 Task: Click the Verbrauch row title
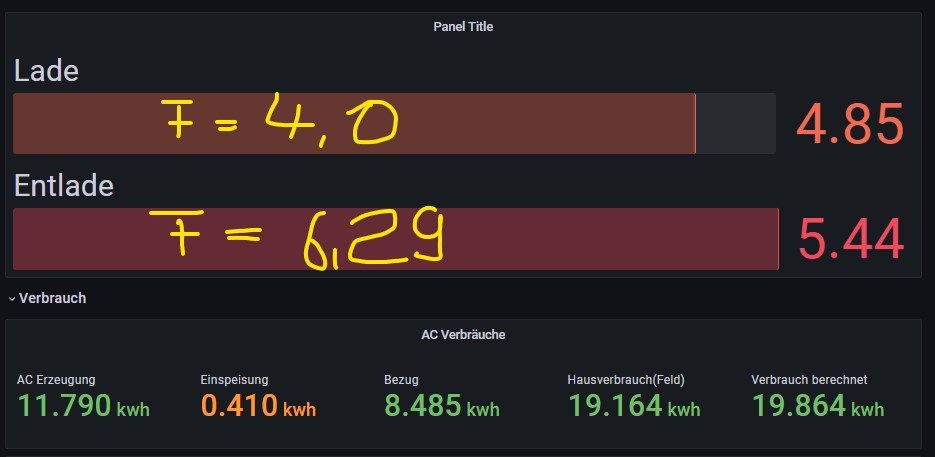(52, 298)
